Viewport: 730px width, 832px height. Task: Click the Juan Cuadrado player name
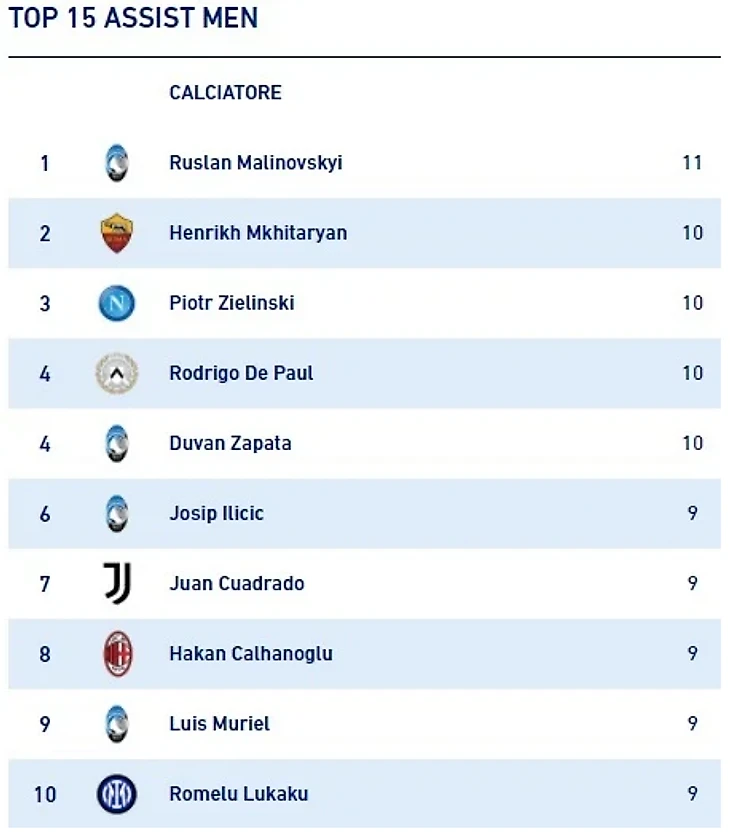[x=237, y=583]
